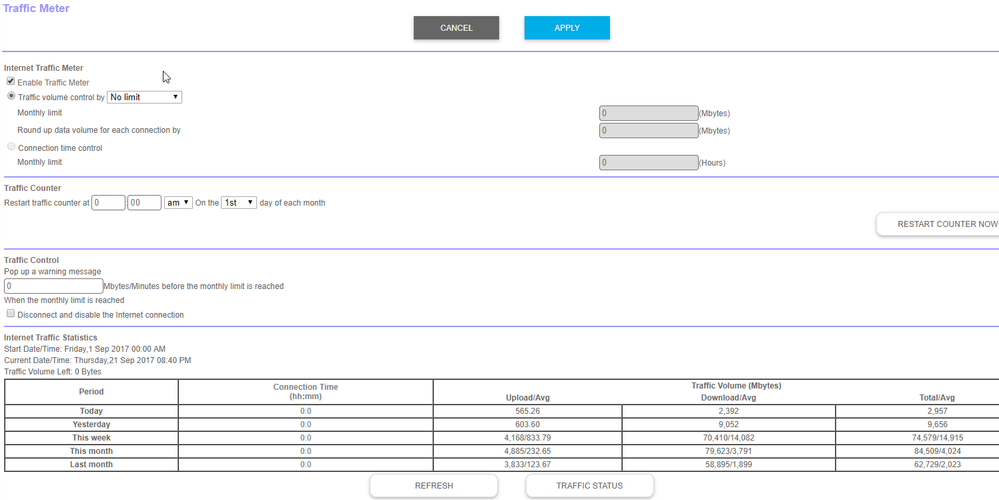Click the Monthly limit Hours field
The width and height of the screenshot is (999, 500).
point(647,163)
